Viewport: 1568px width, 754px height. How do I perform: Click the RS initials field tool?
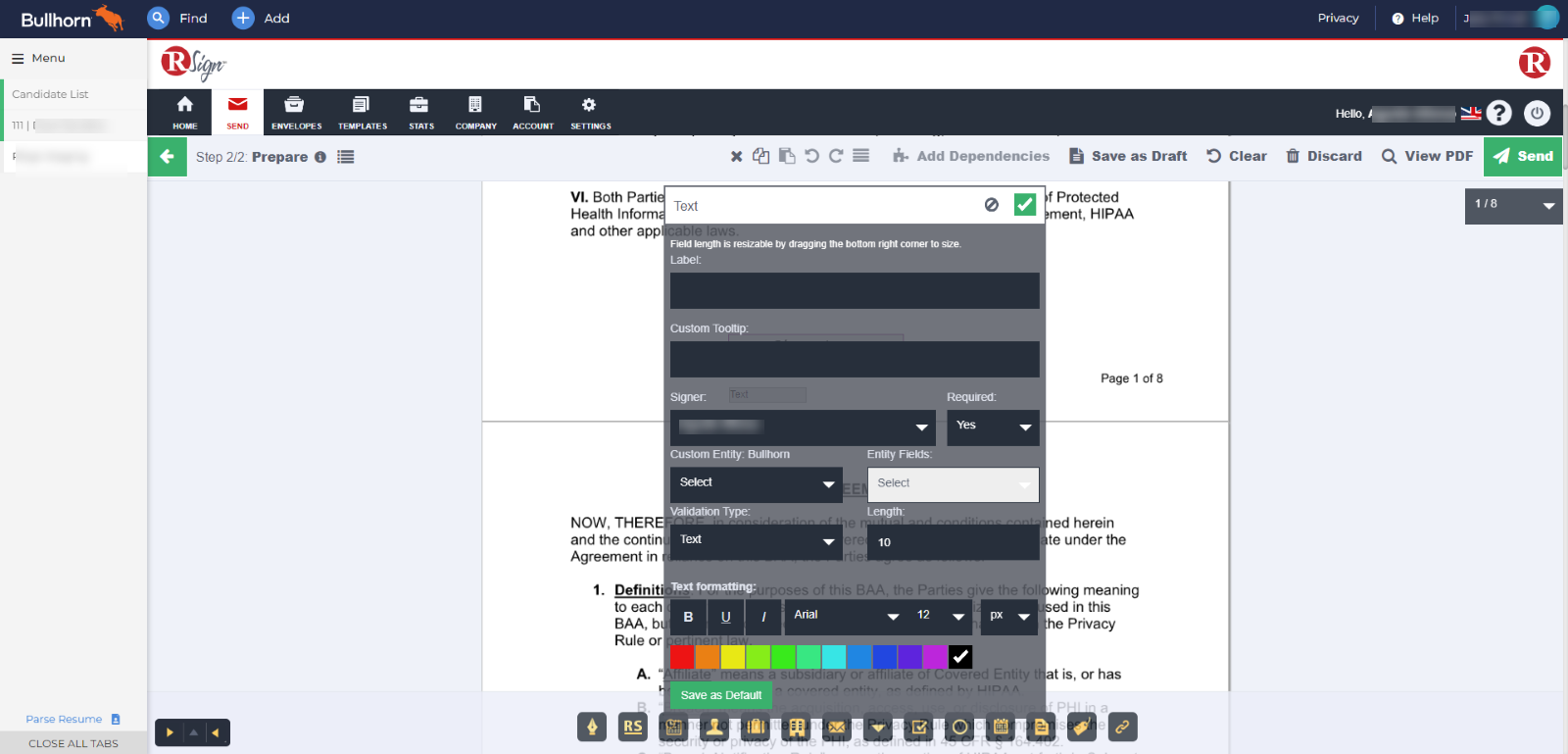(x=633, y=727)
